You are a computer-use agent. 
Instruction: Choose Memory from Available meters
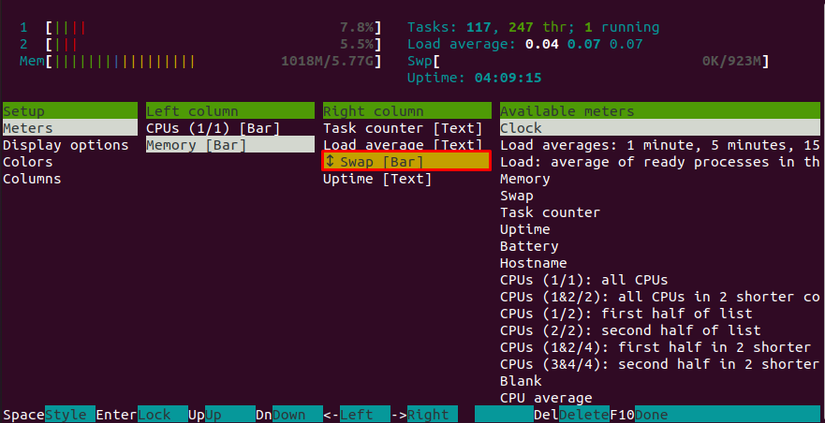(525, 179)
